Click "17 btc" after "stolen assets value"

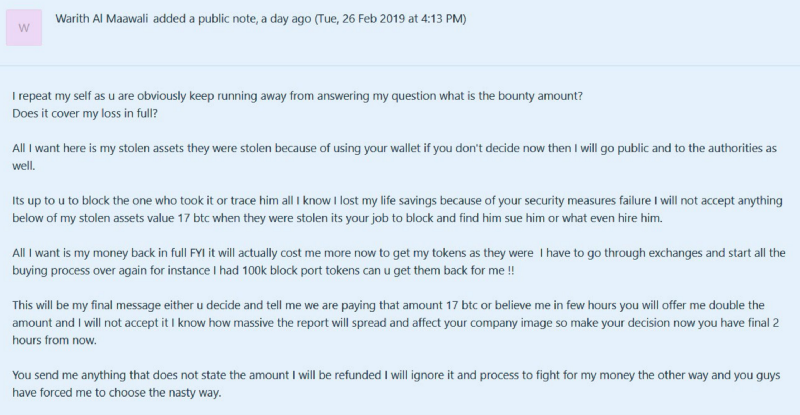(x=193, y=218)
